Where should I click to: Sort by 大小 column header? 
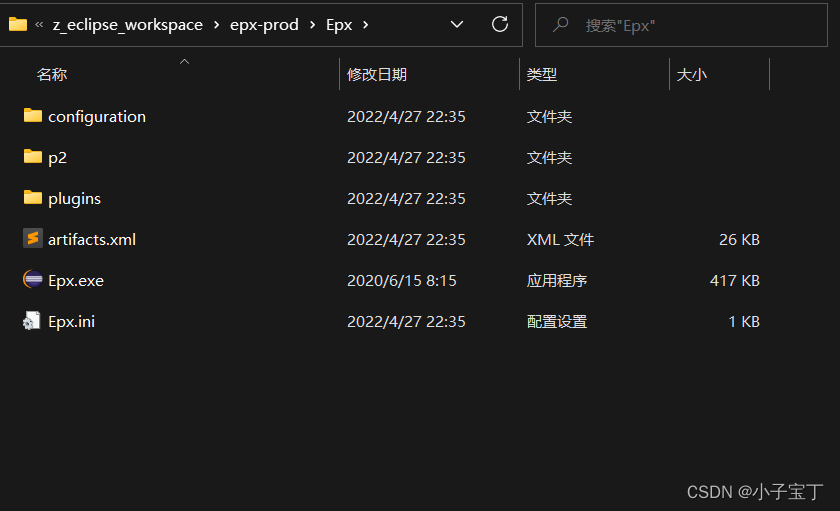tap(692, 74)
